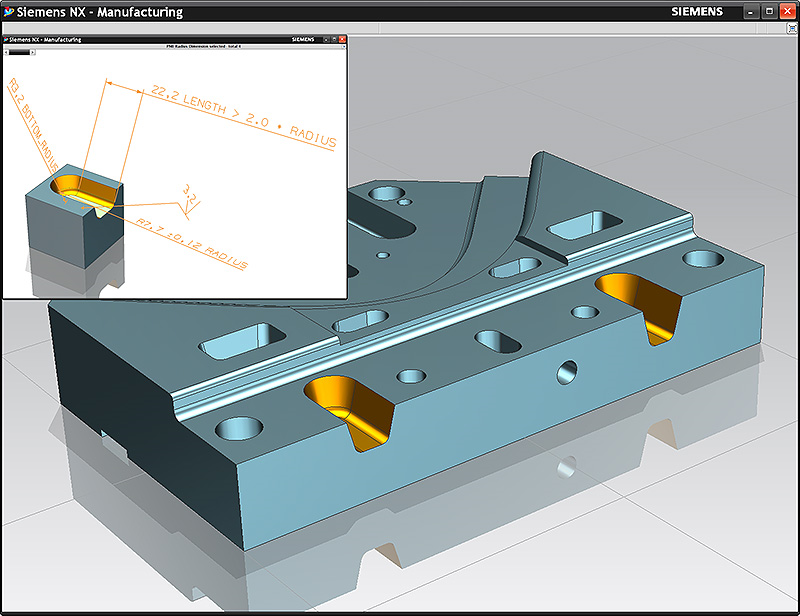Minimize the main Siemens NX window

(x=751, y=12)
